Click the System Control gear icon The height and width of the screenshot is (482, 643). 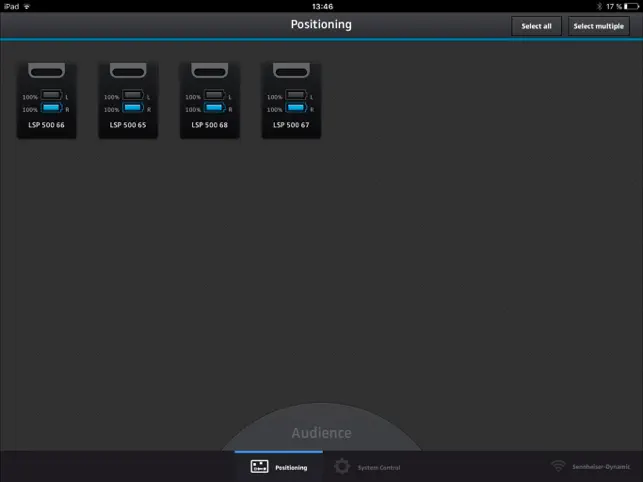coord(342,466)
